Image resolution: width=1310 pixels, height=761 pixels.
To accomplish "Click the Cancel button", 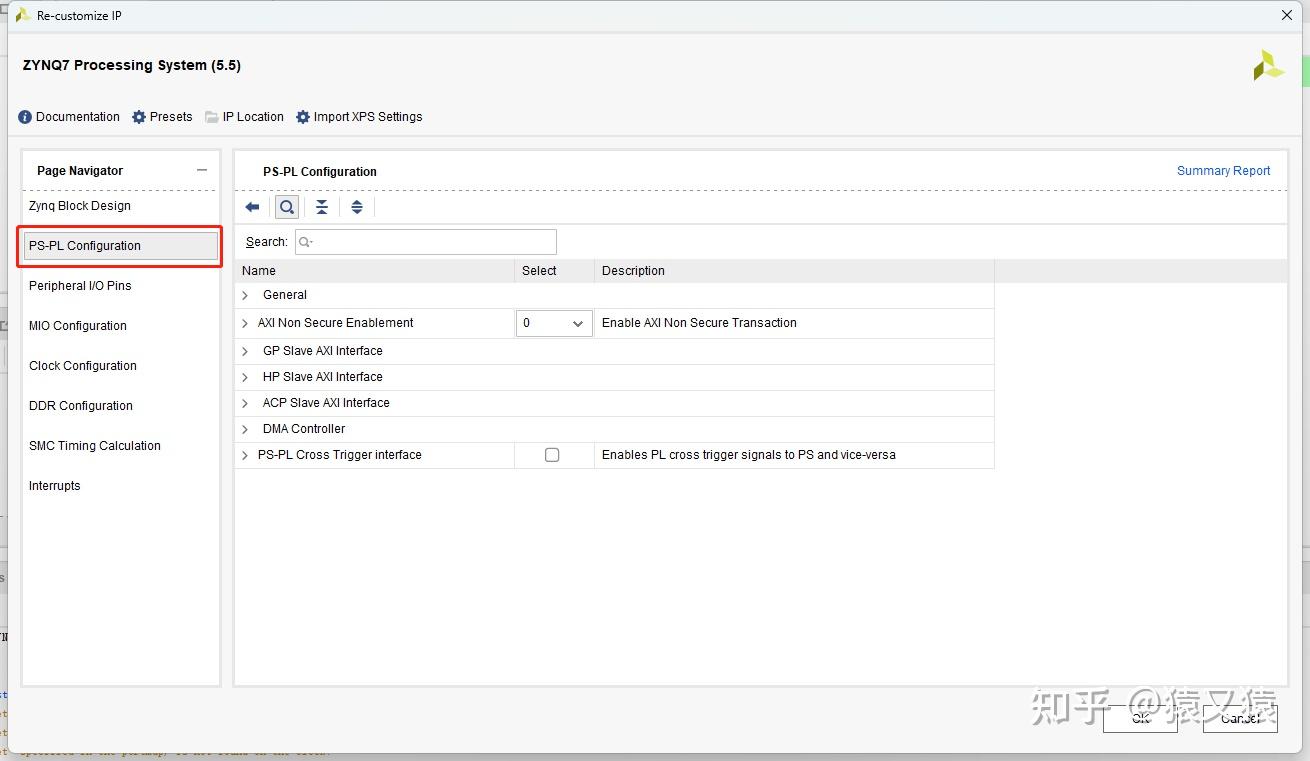I will [1240, 718].
